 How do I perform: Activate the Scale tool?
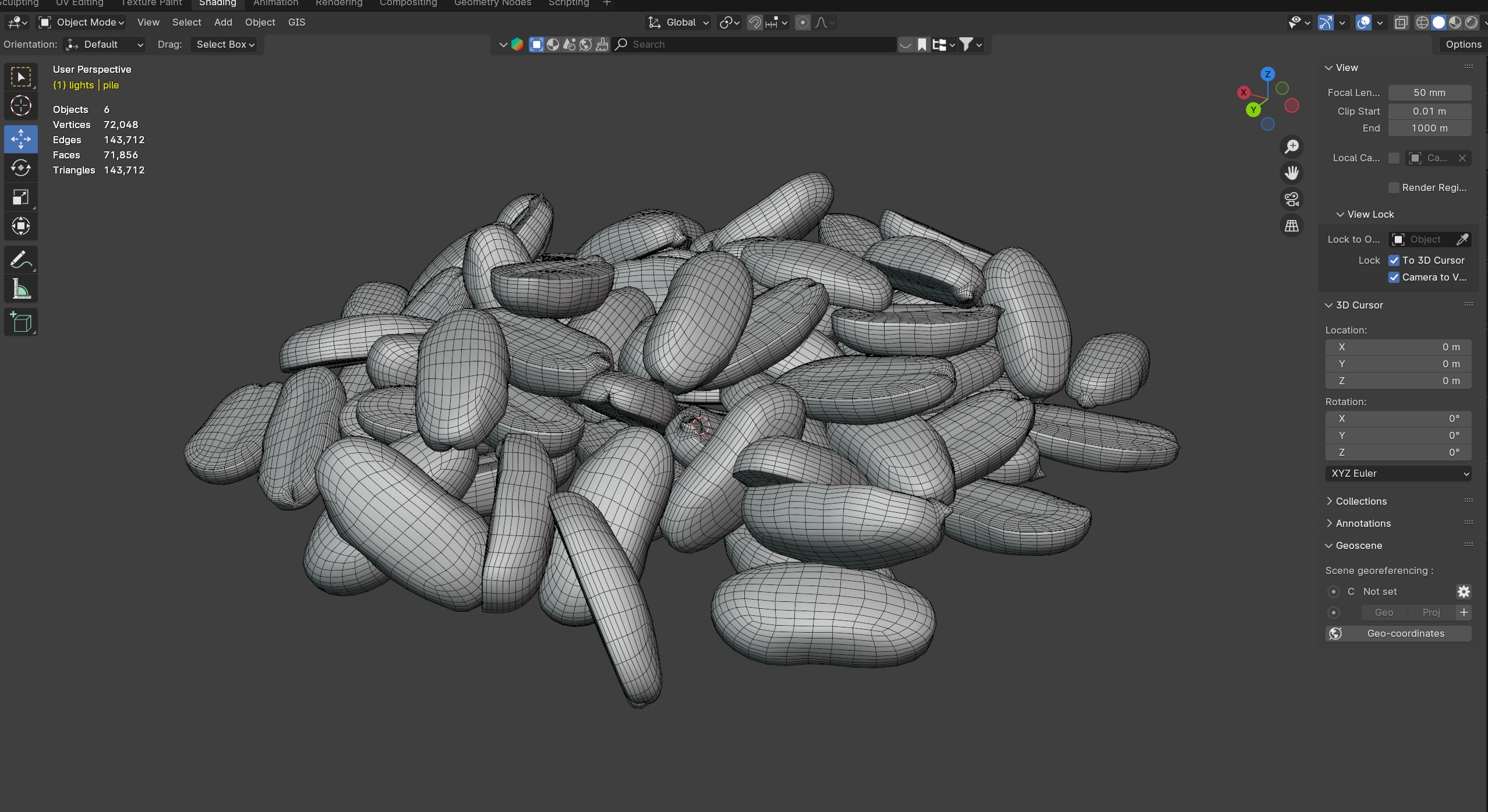click(x=21, y=197)
